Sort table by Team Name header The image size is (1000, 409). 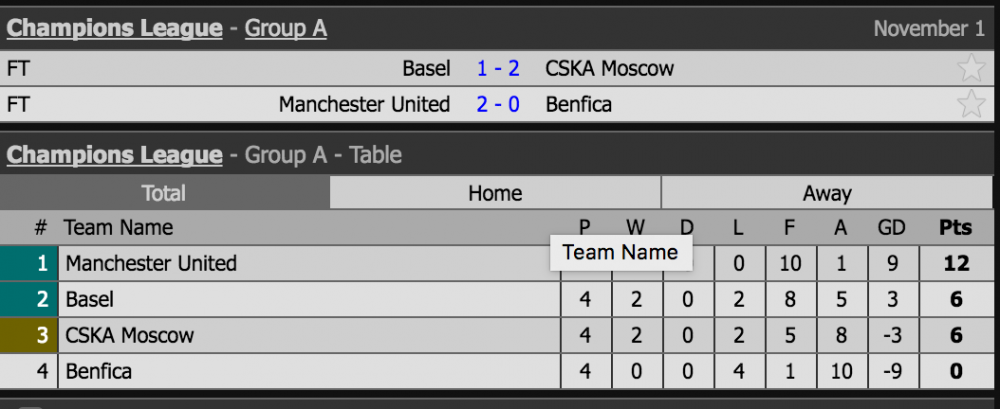tap(118, 228)
